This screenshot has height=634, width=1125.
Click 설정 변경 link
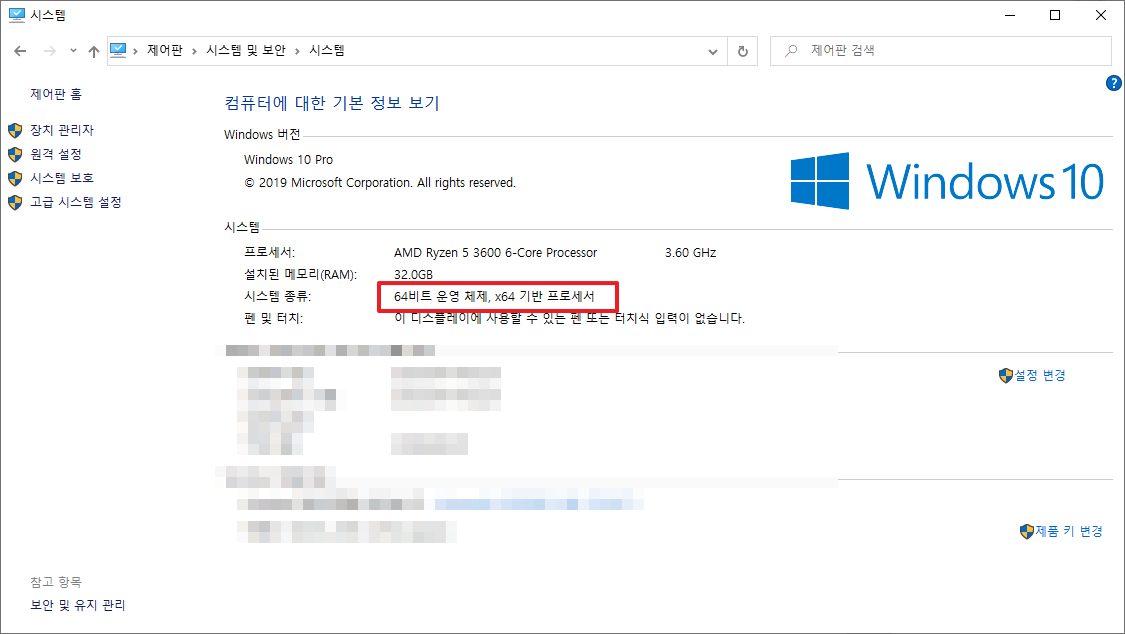pyautogui.click(x=1040, y=375)
